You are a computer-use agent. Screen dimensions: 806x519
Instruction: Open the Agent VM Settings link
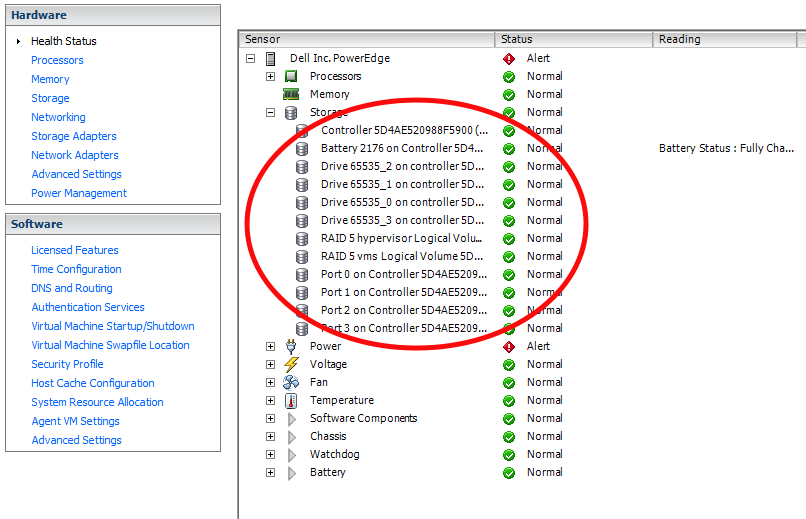[x=75, y=421]
